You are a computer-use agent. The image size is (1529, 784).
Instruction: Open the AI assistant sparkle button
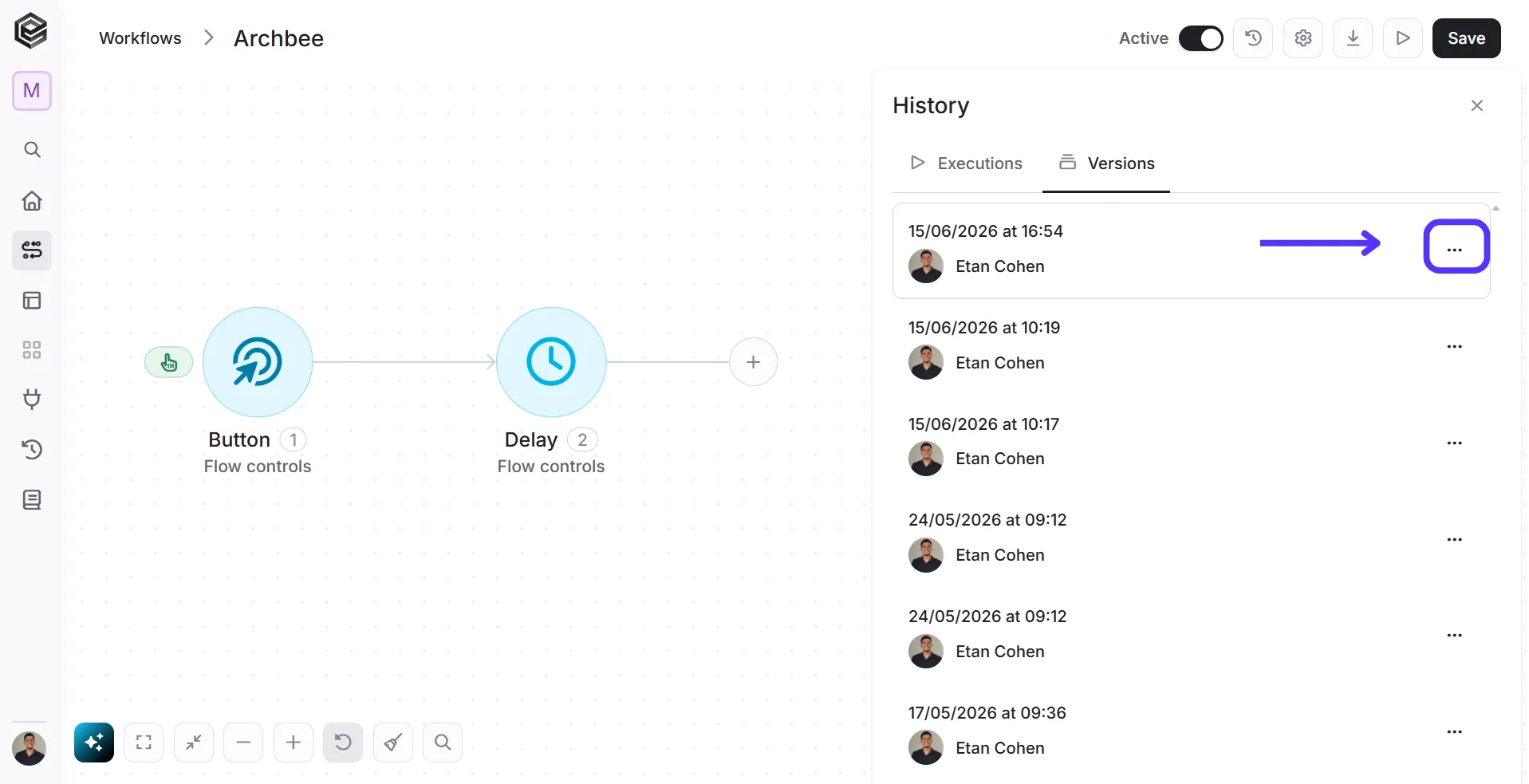click(x=94, y=743)
